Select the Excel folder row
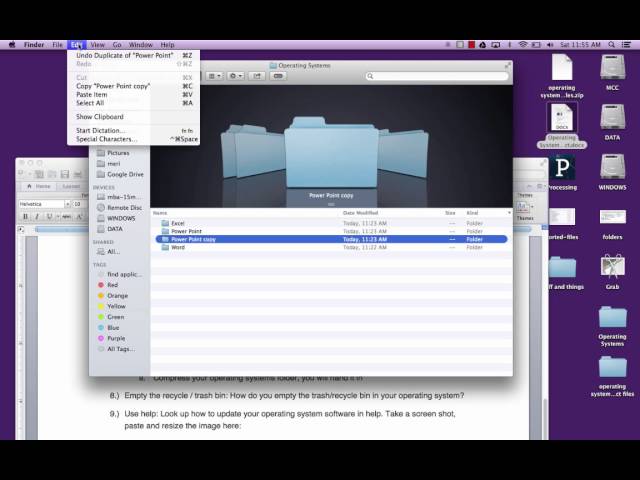The image size is (640, 480). [x=331, y=223]
